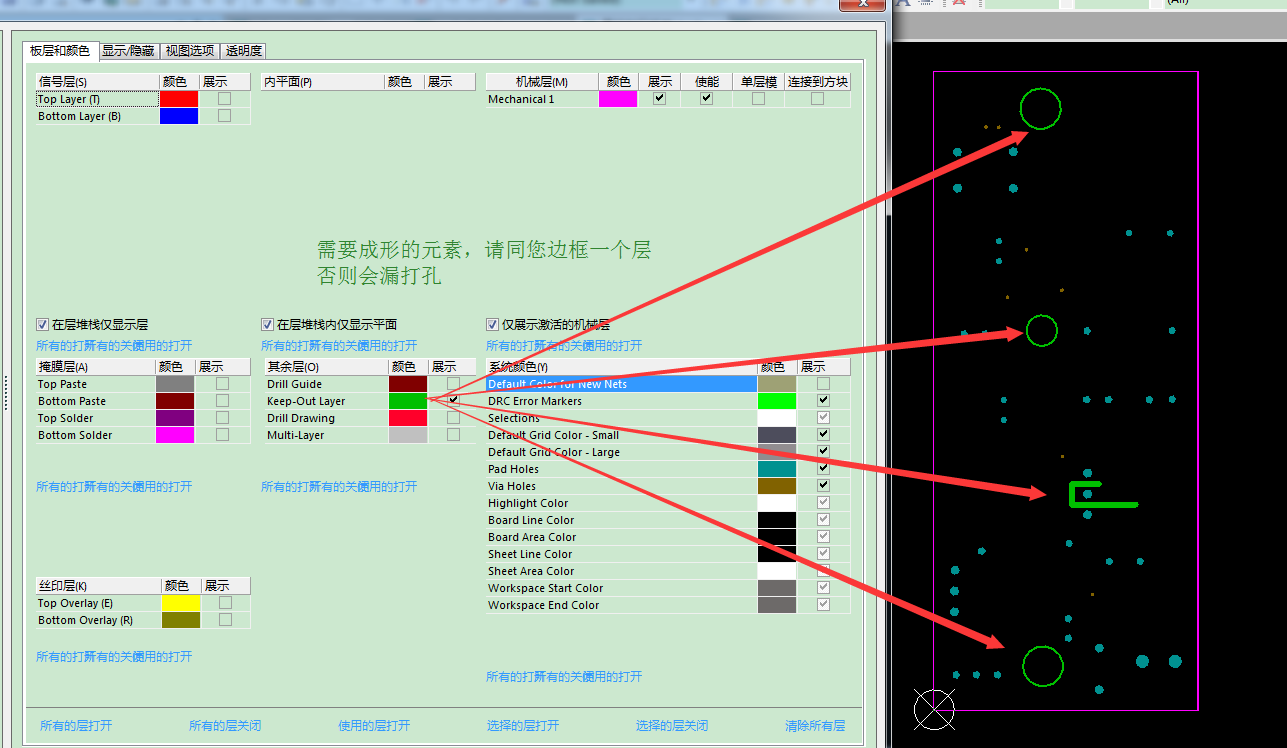
Task: Change the dark red Bottom Paste swatch
Action: click(x=174, y=401)
